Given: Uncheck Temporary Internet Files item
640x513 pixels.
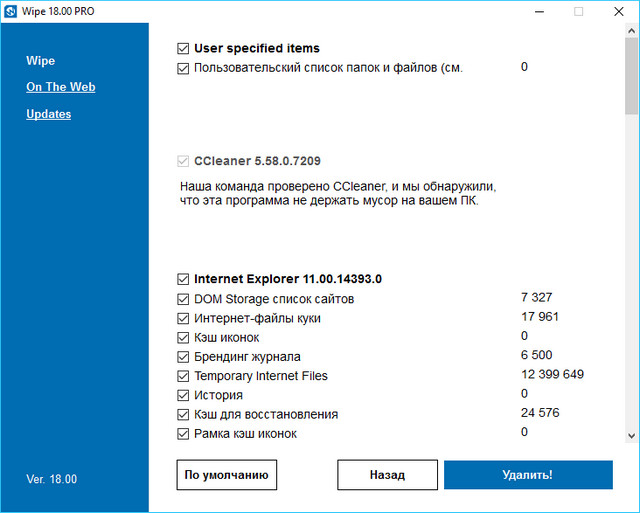Looking at the screenshot, I should click(182, 376).
